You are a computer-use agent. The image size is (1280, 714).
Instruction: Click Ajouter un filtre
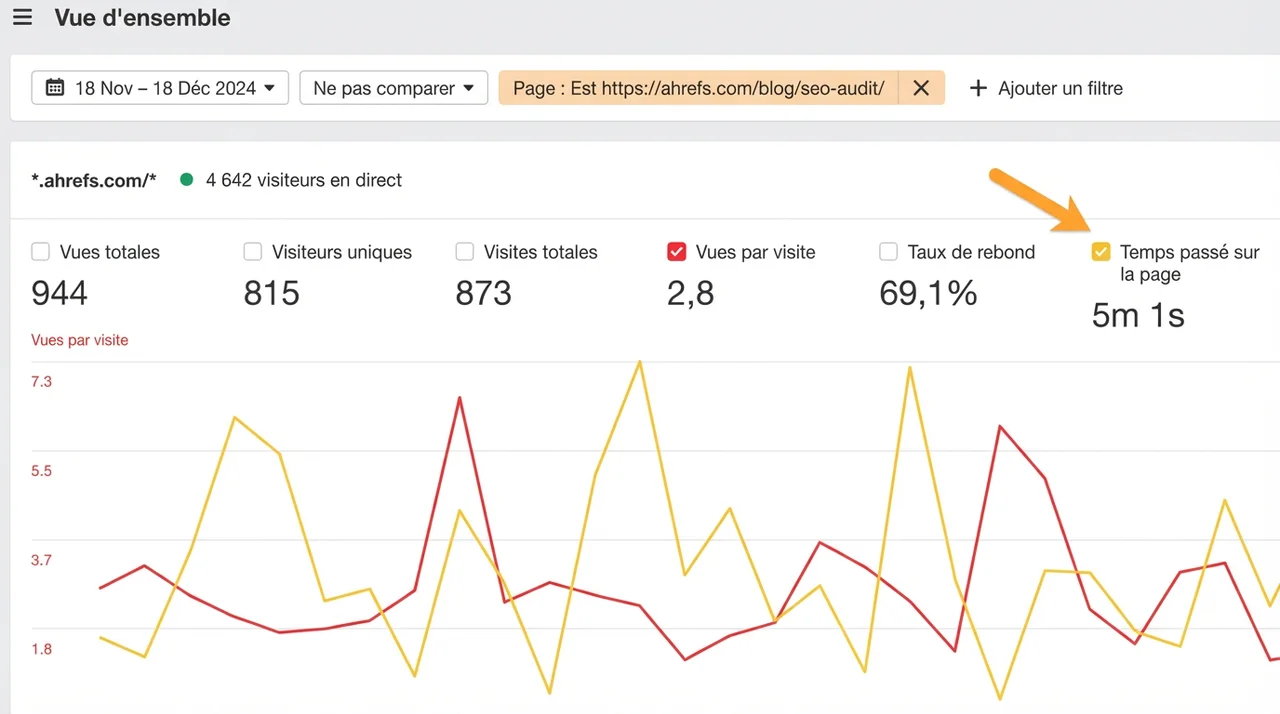[x=1059, y=88]
